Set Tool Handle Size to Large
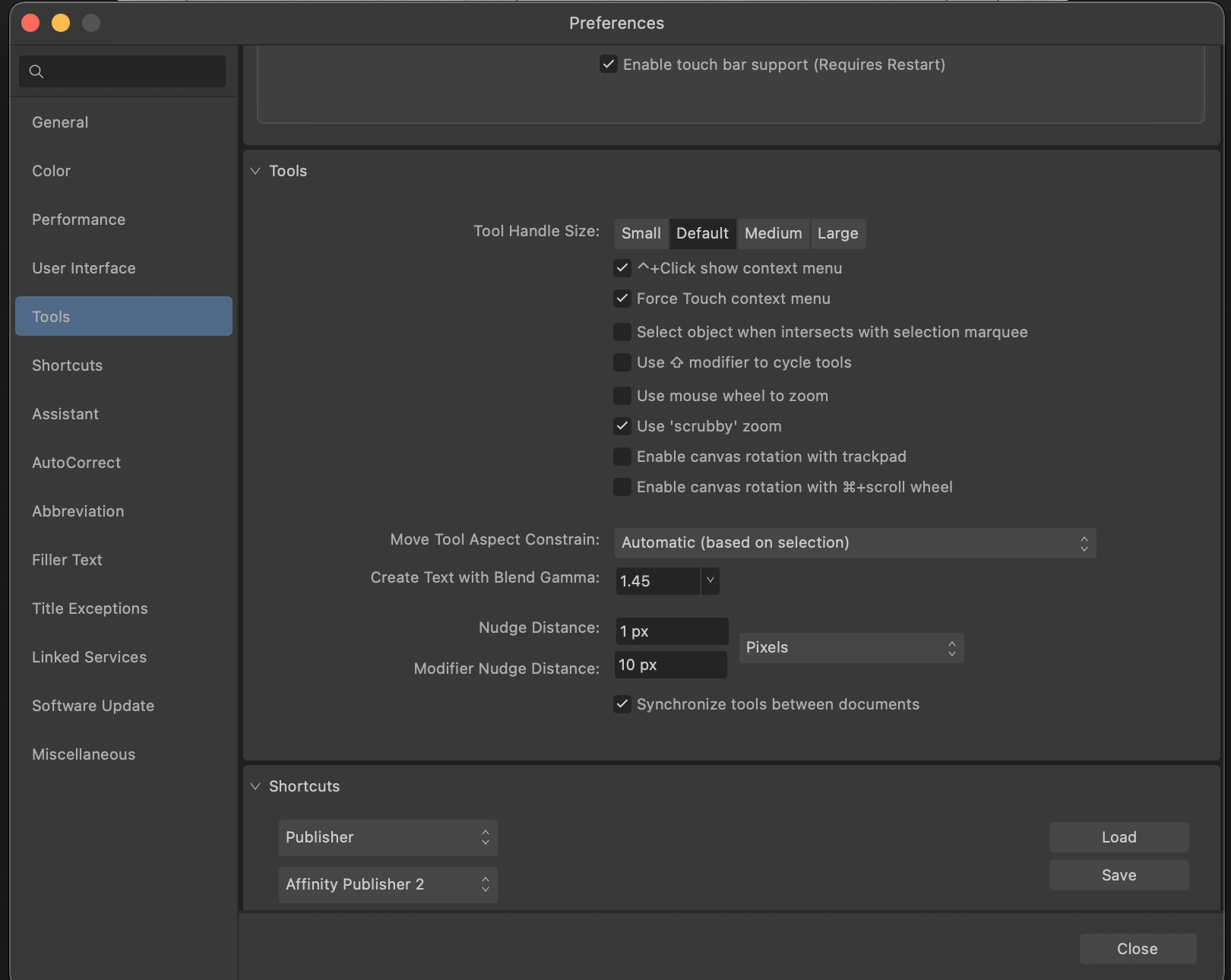Image resolution: width=1231 pixels, height=980 pixels. pos(837,233)
